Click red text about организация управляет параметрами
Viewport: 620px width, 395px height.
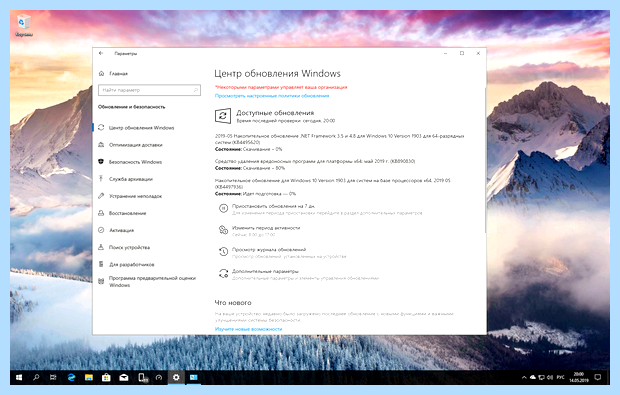[281, 87]
